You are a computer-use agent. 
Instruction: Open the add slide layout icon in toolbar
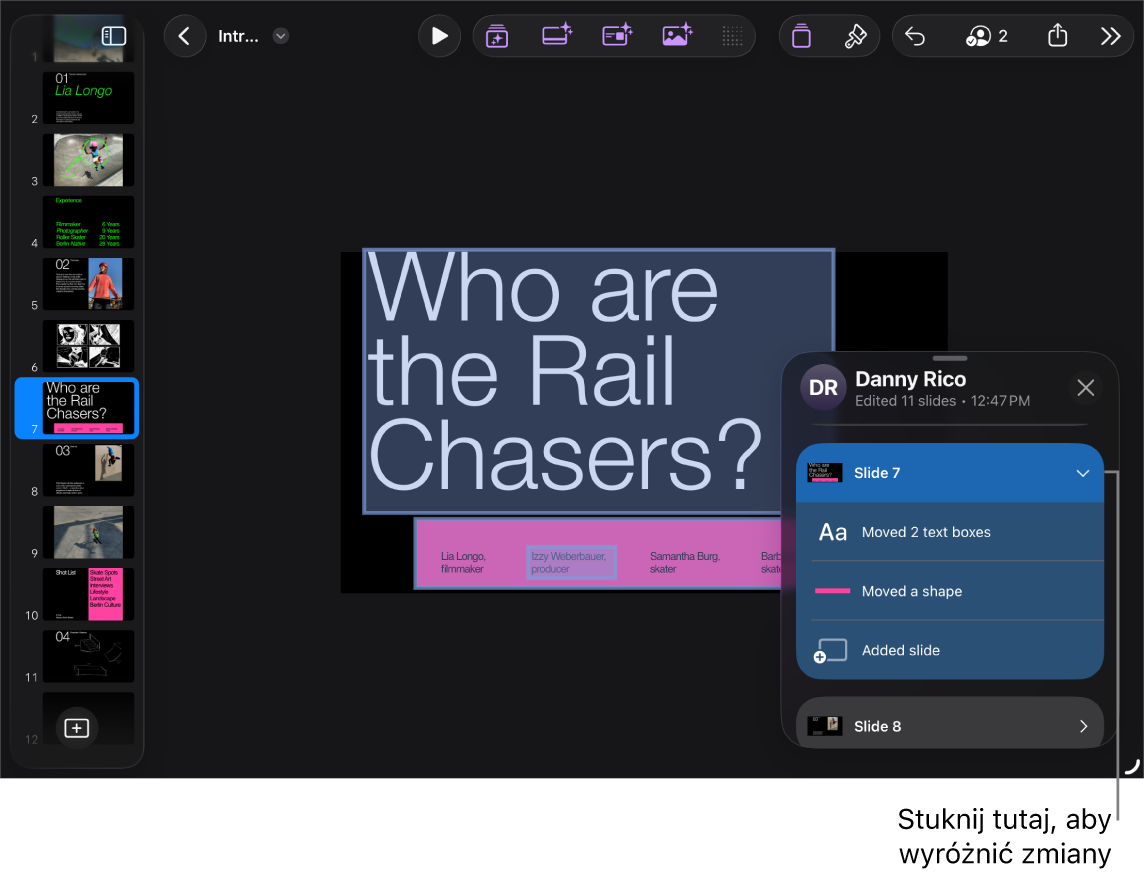point(497,36)
